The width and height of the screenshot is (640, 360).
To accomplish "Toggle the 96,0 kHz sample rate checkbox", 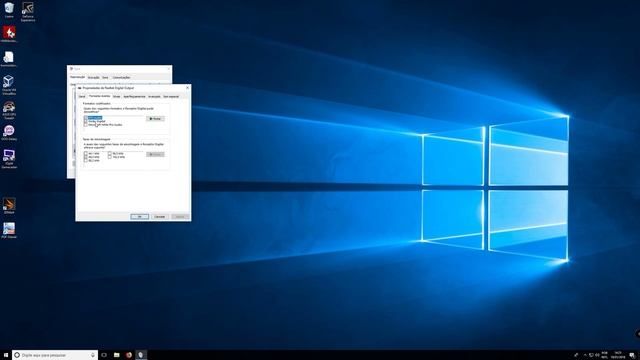I will [x=109, y=153].
